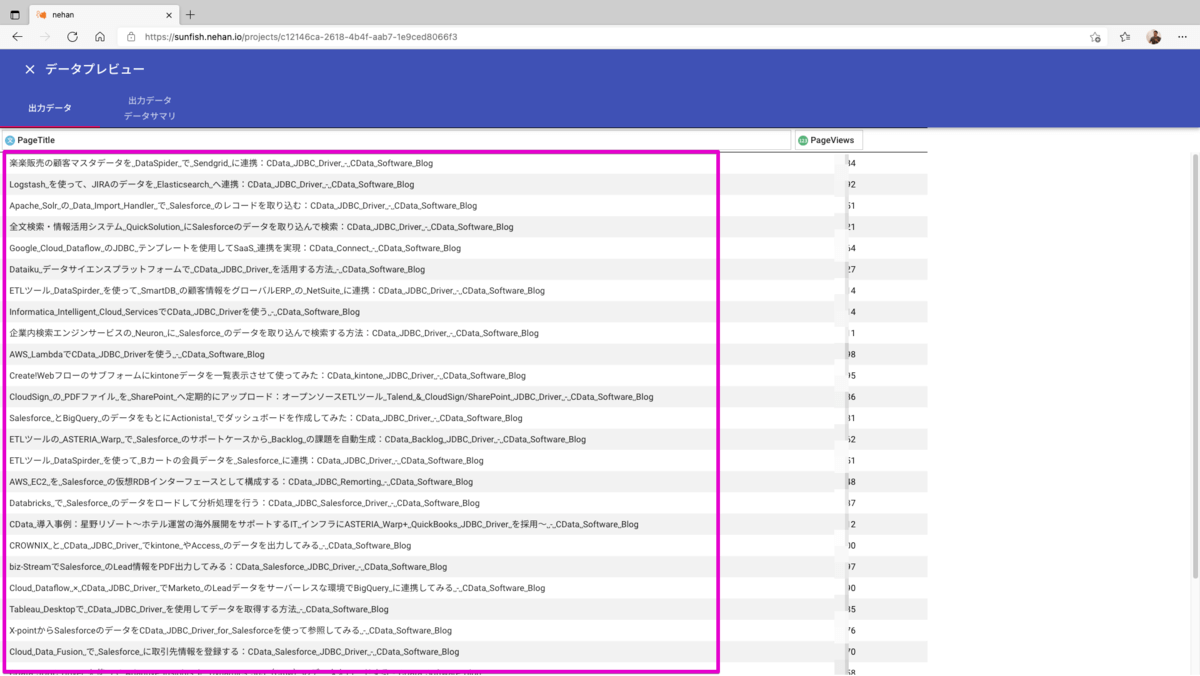Go to the browser home page
The image size is (1200, 676).
click(100, 37)
